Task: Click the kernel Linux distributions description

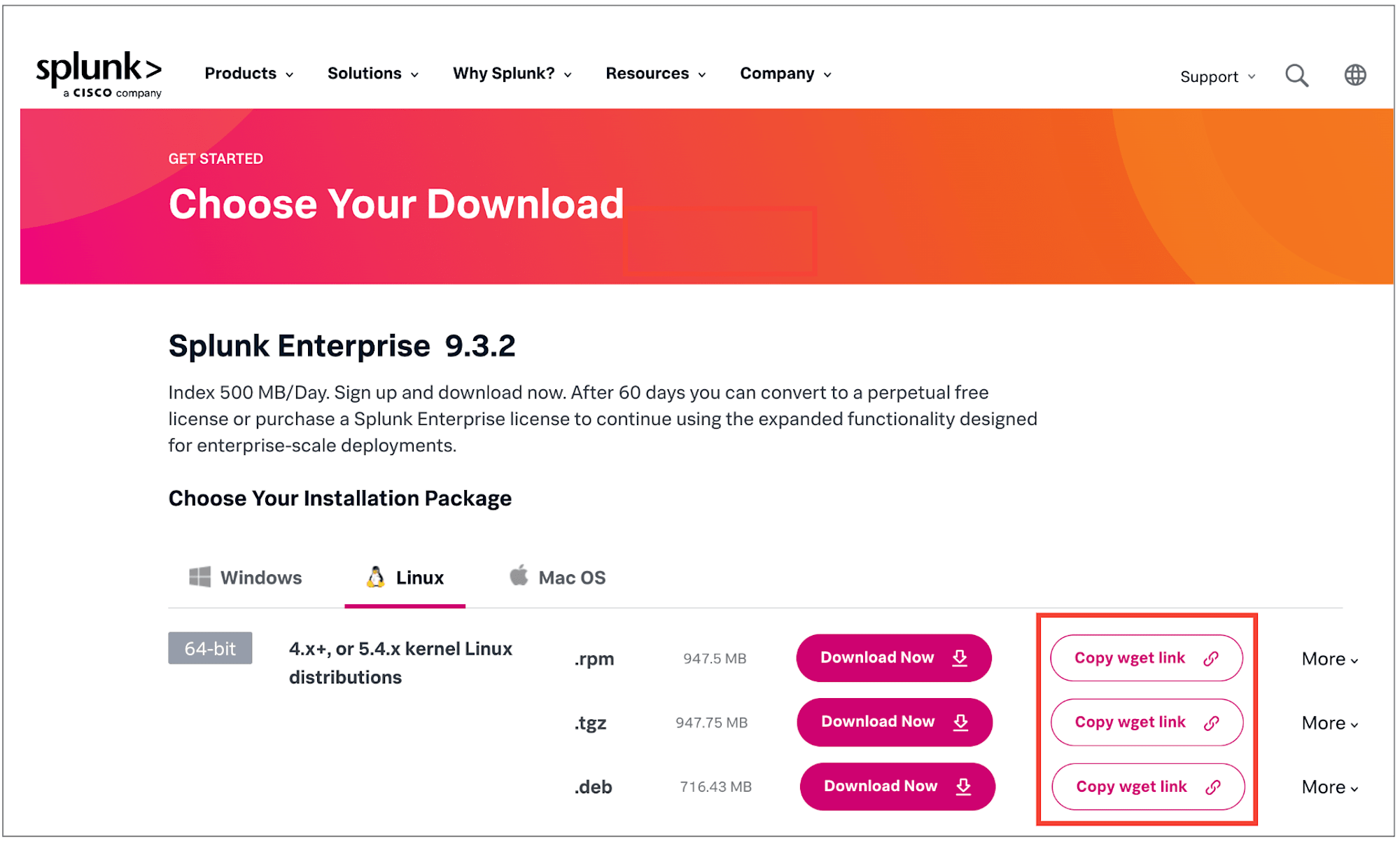Action: 400,663
